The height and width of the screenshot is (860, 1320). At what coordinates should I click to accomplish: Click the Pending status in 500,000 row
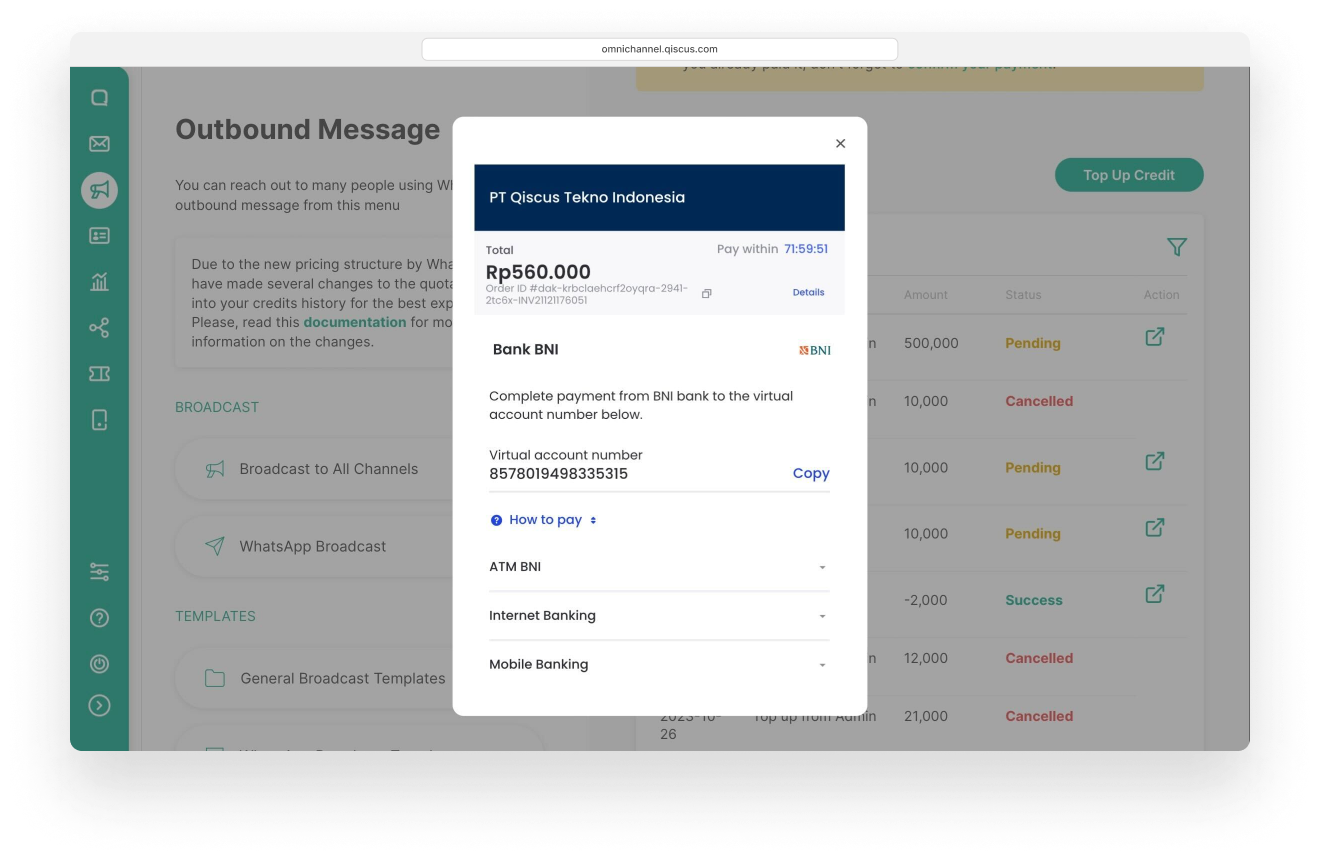1033,343
